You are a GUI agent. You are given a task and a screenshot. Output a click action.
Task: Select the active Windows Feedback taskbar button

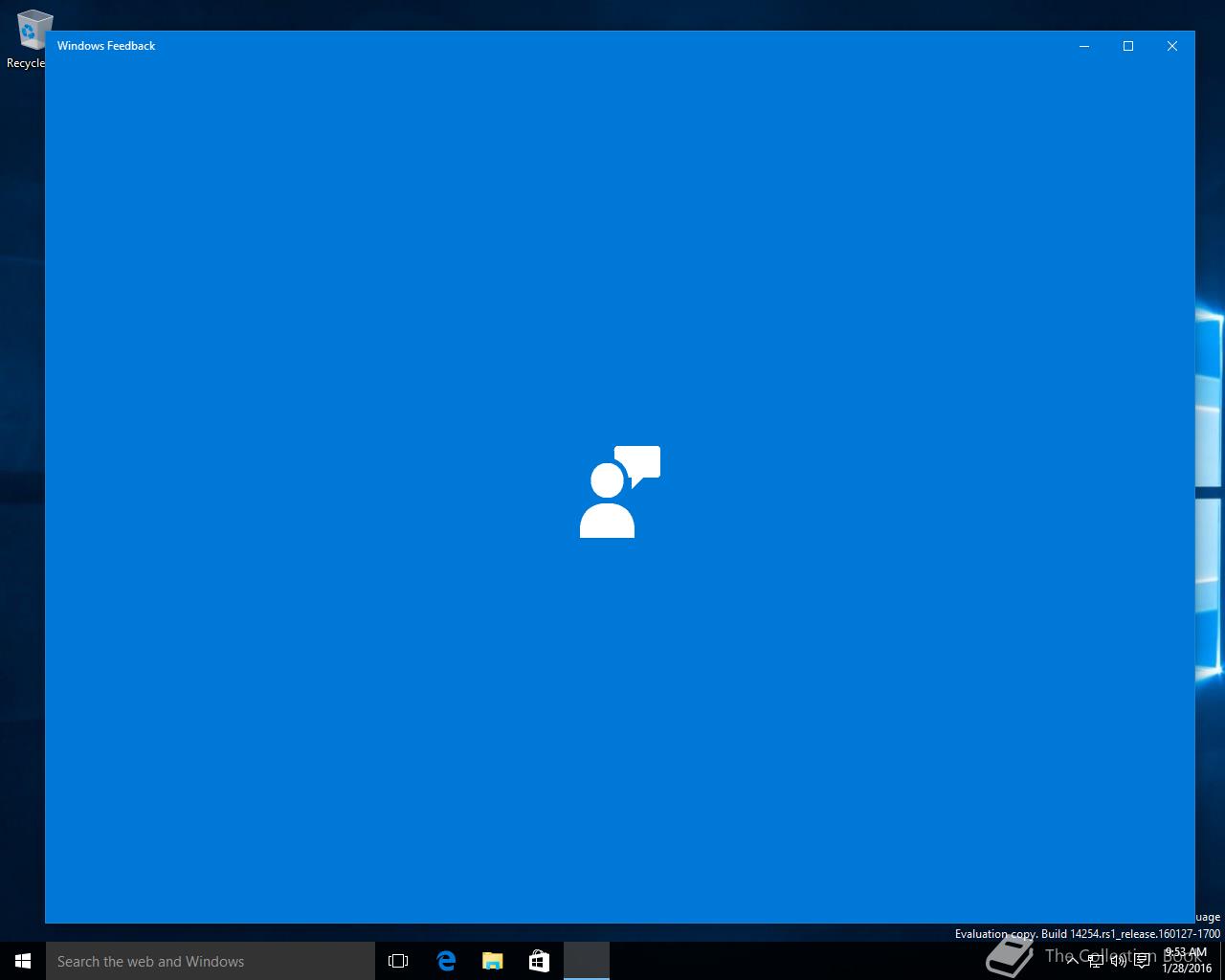click(586, 961)
